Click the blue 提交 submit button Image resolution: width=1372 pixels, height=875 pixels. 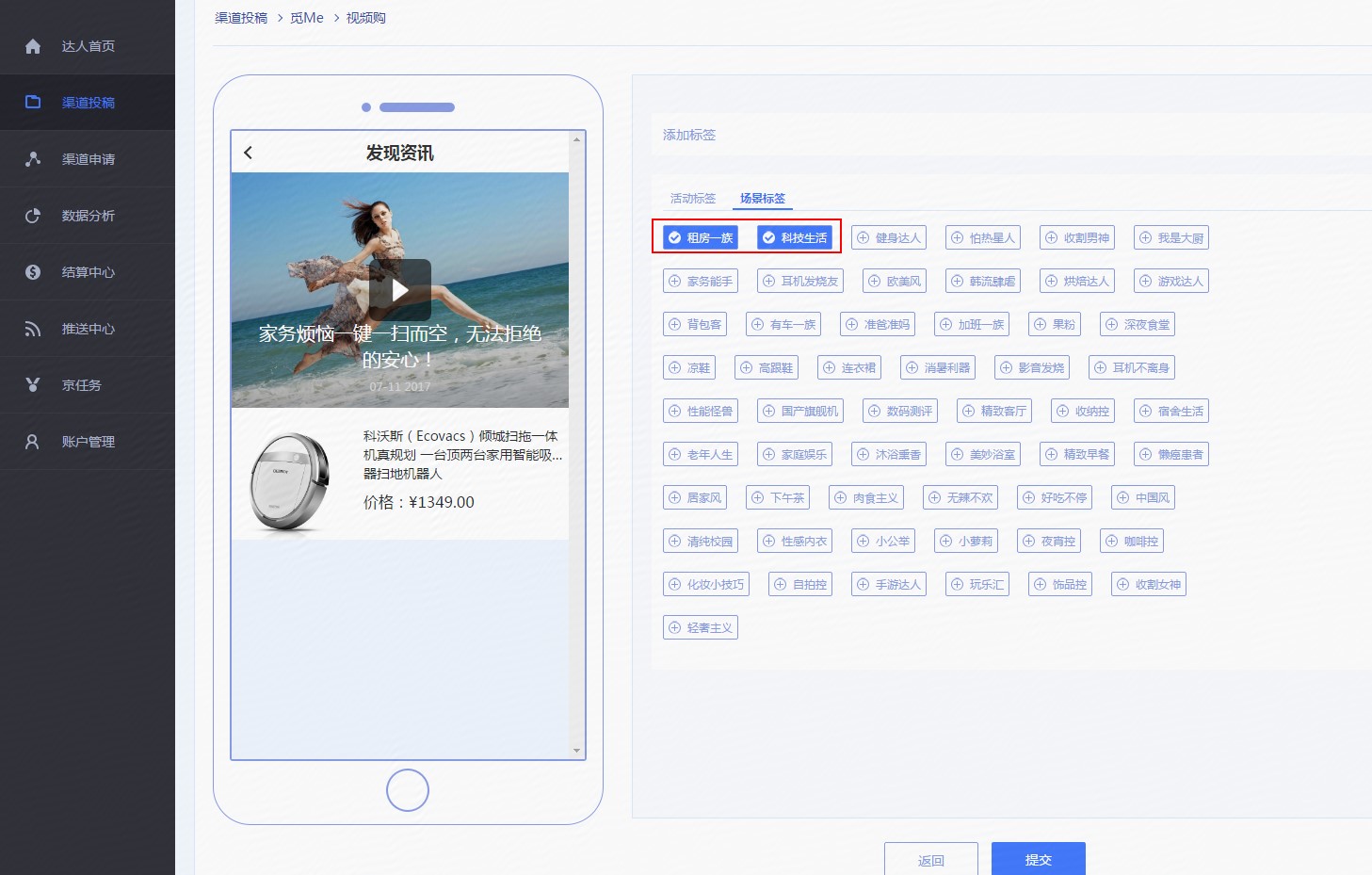[x=1038, y=859]
